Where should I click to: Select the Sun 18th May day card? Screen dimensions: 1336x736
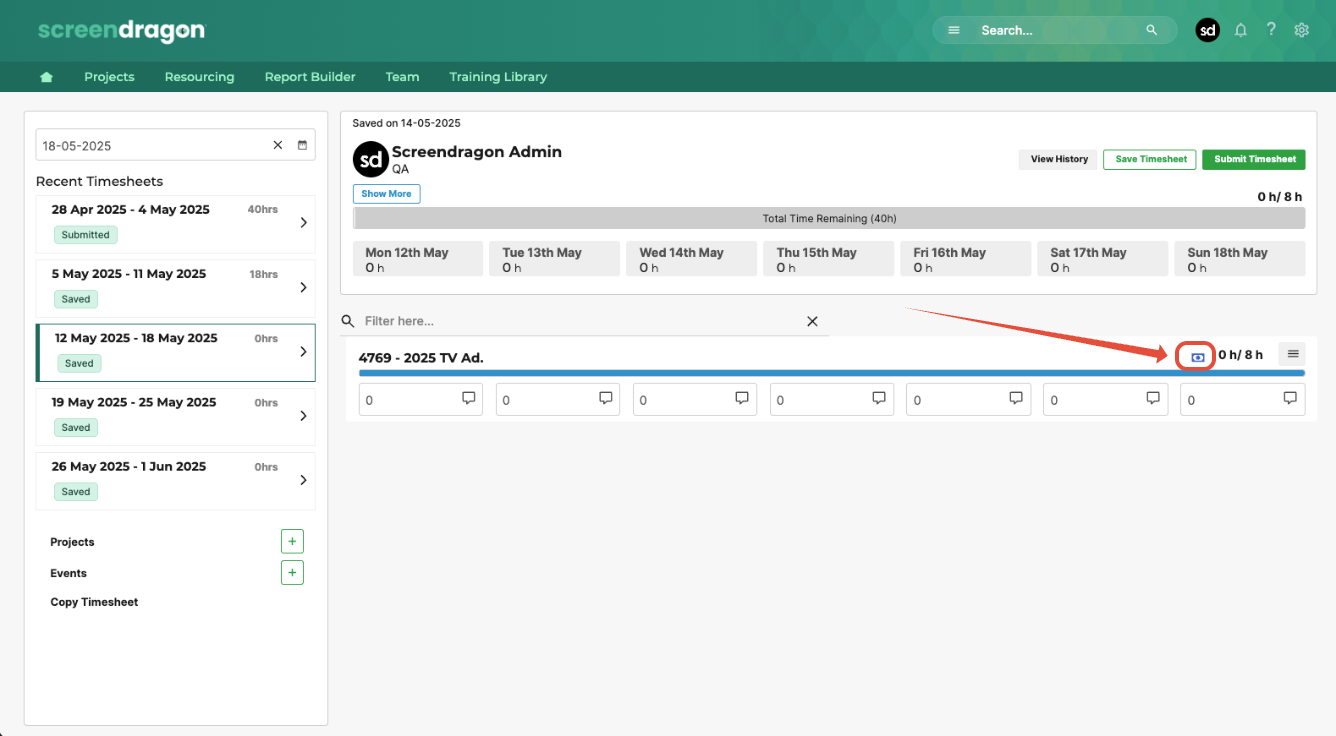1240,259
